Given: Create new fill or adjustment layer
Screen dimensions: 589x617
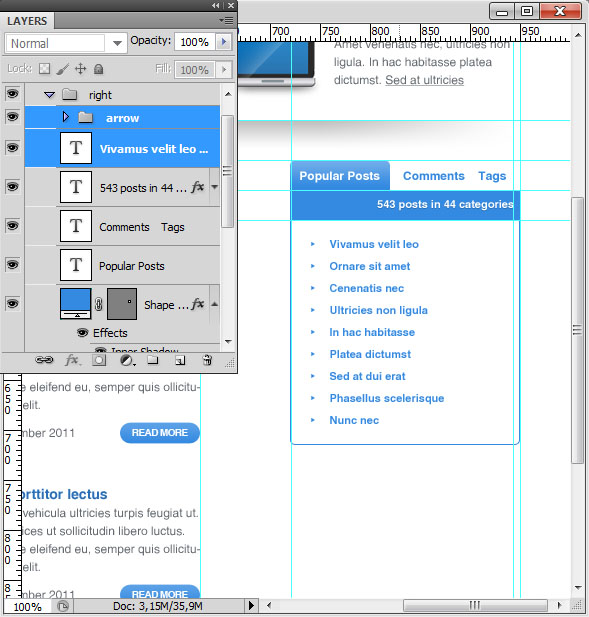Looking at the screenshot, I should click(x=127, y=360).
